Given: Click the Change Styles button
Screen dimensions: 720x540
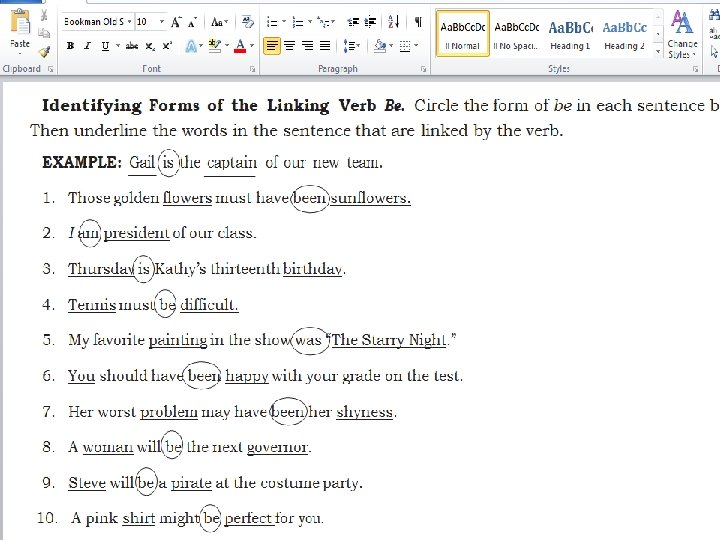Looking at the screenshot, I should tap(682, 35).
